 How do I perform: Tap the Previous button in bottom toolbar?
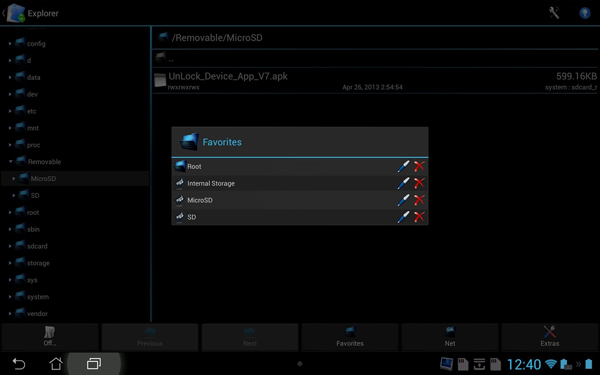pyautogui.click(x=150, y=337)
